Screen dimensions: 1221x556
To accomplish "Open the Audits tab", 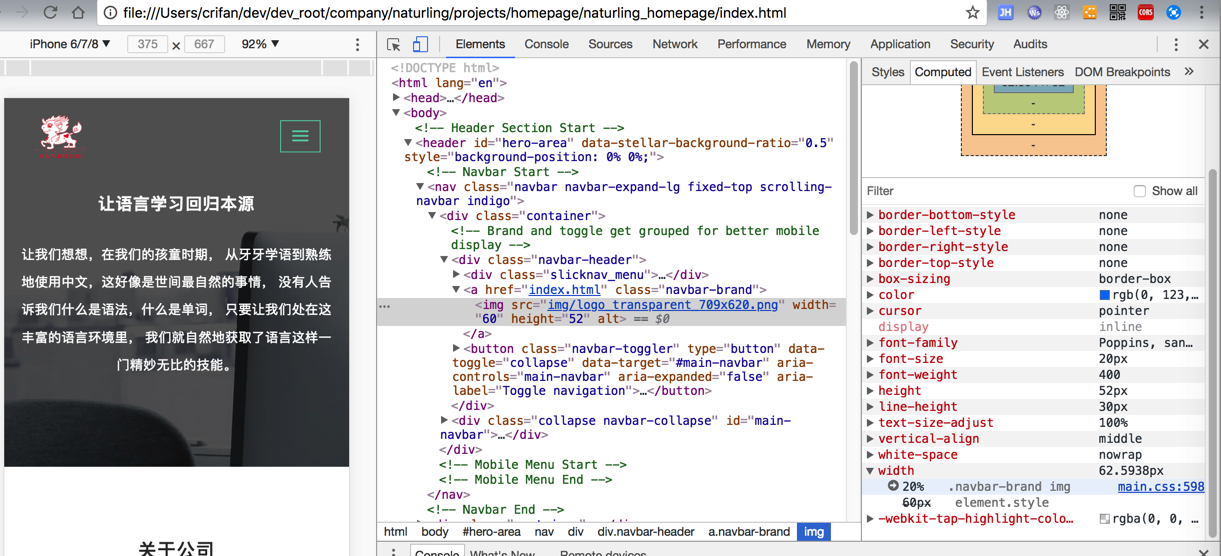I will [1030, 44].
